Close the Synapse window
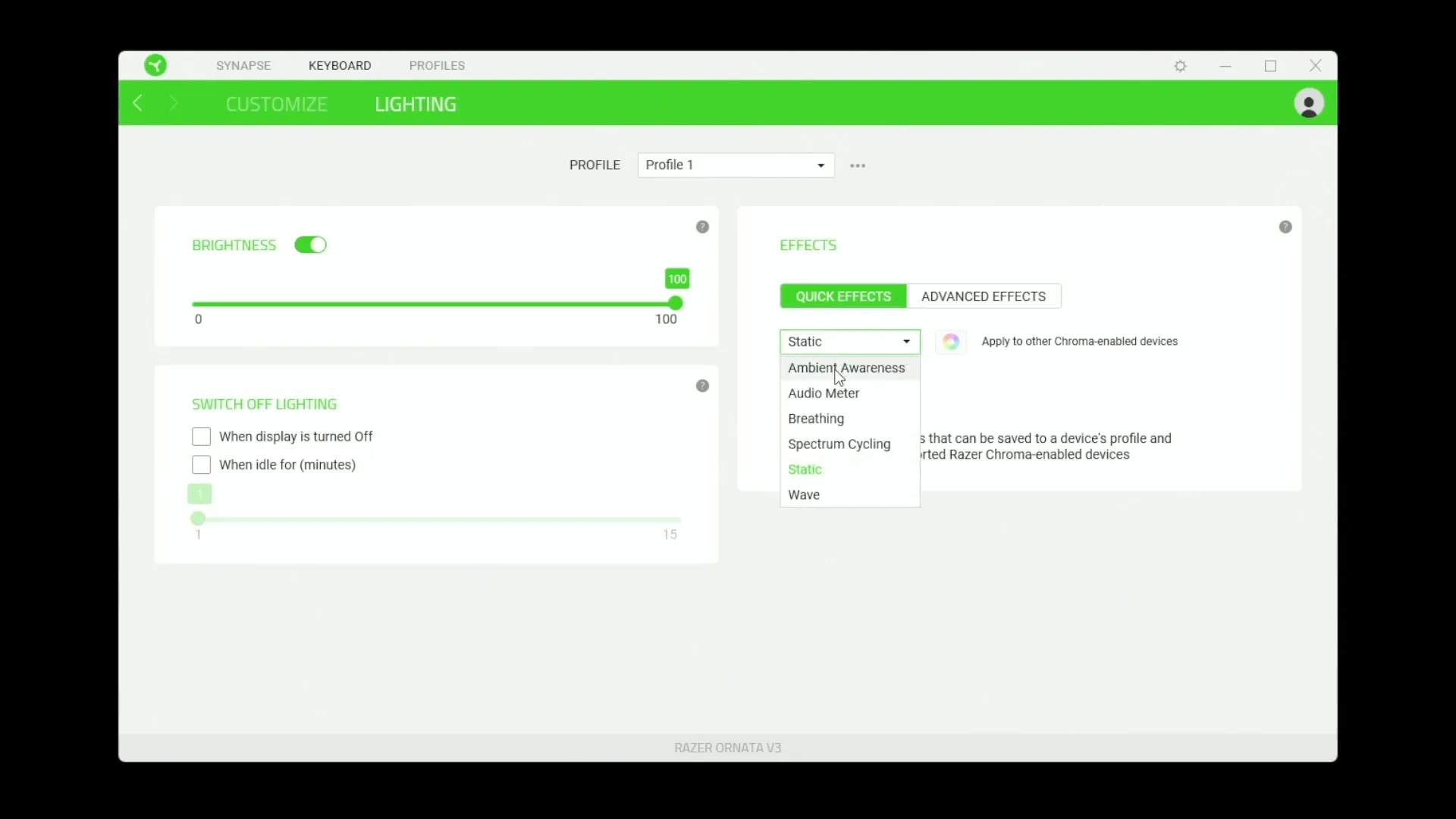Image resolution: width=1456 pixels, height=819 pixels. [1316, 66]
